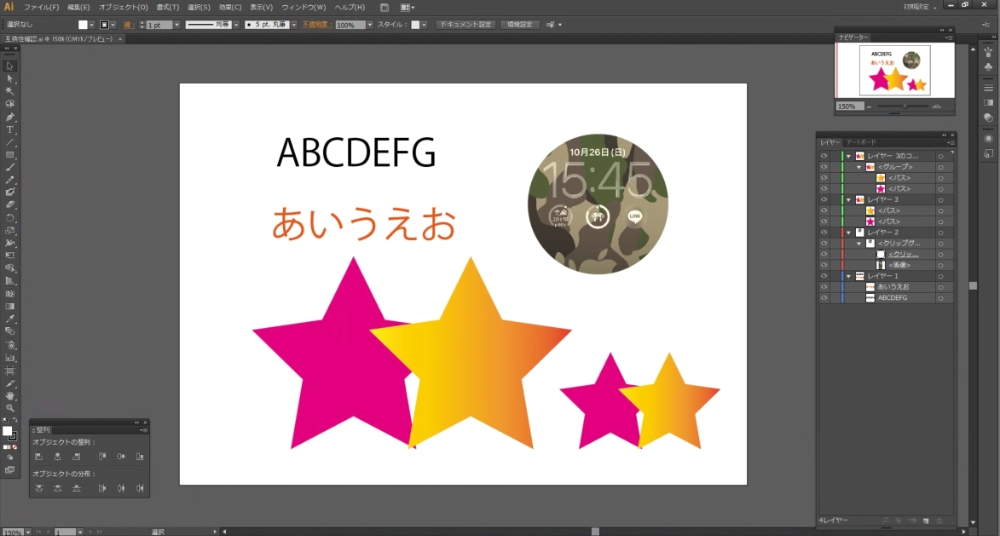The height and width of the screenshot is (536, 1000).
Task: Select the Selection arrow tool
Action: point(10,65)
